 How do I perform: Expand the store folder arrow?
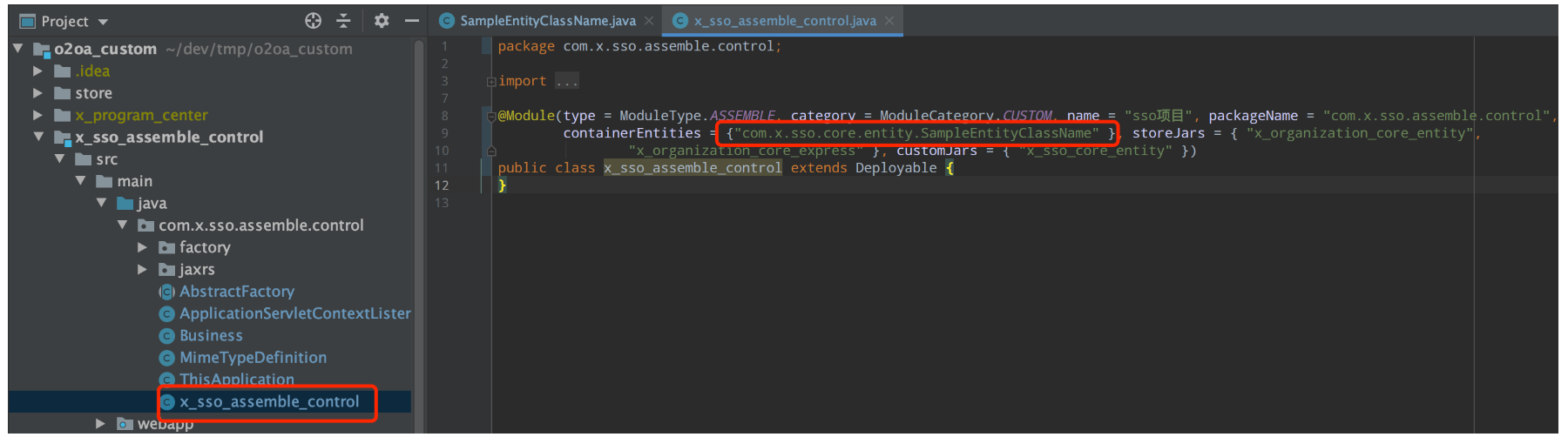[x=37, y=92]
